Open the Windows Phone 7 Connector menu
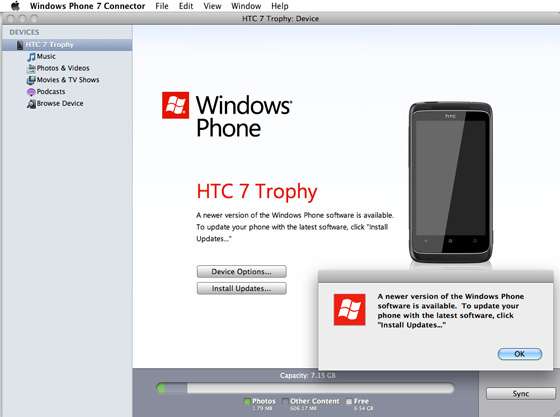560x417 pixels. tap(88, 6)
